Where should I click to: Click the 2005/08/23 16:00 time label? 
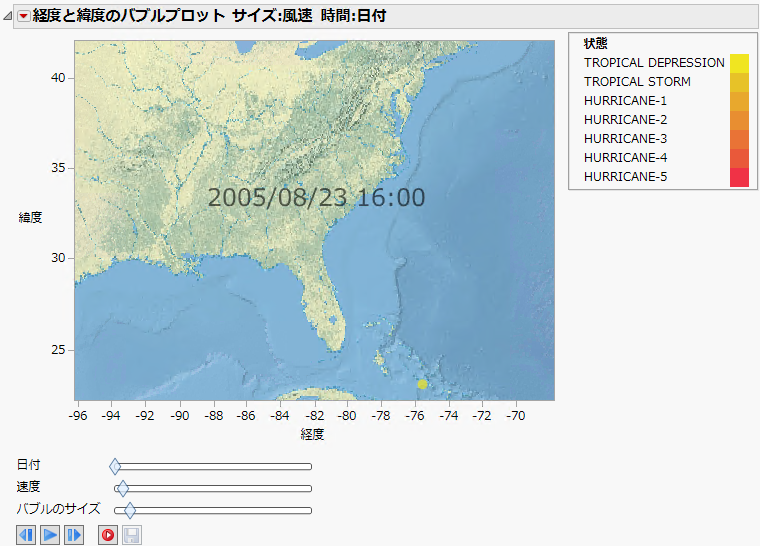317,198
